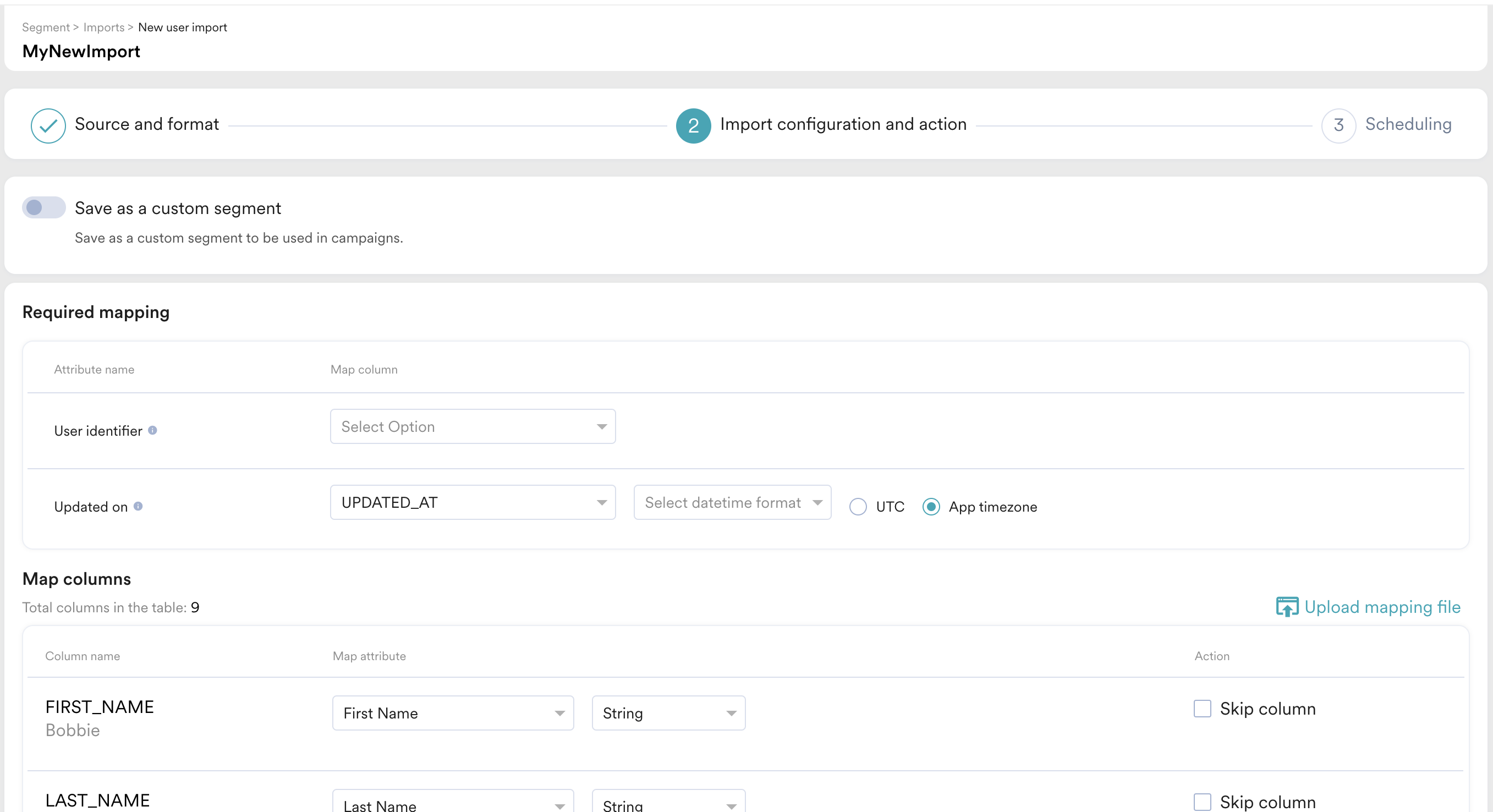Toggle Save as a custom segment
The image size is (1493, 812).
(x=43, y=207)
